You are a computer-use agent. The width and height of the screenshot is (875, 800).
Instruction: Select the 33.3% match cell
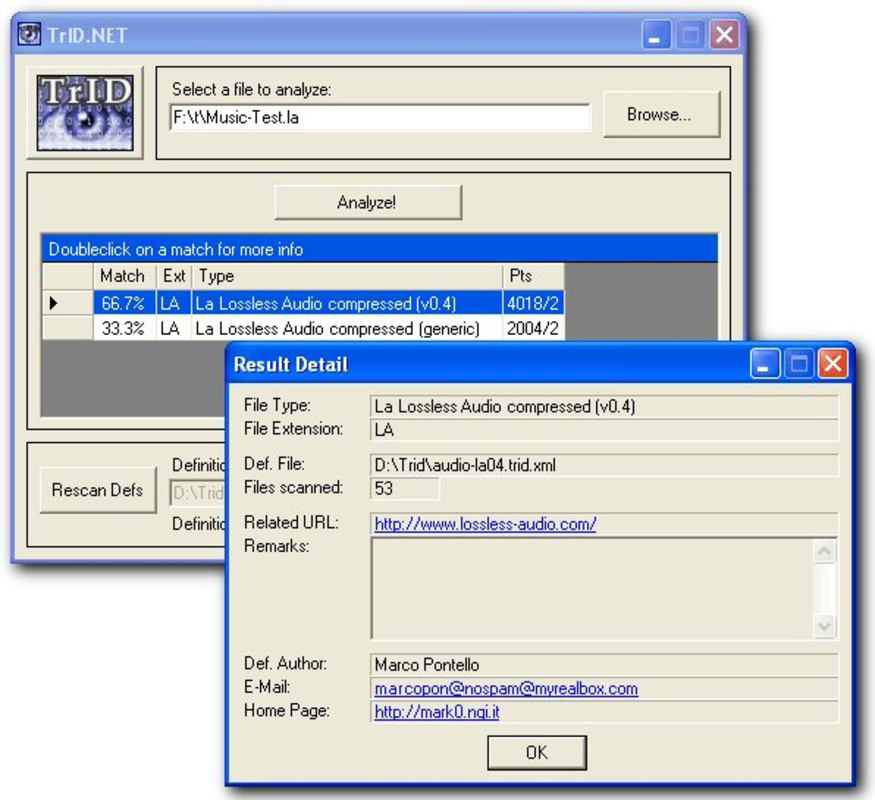[x=124, y=328]
